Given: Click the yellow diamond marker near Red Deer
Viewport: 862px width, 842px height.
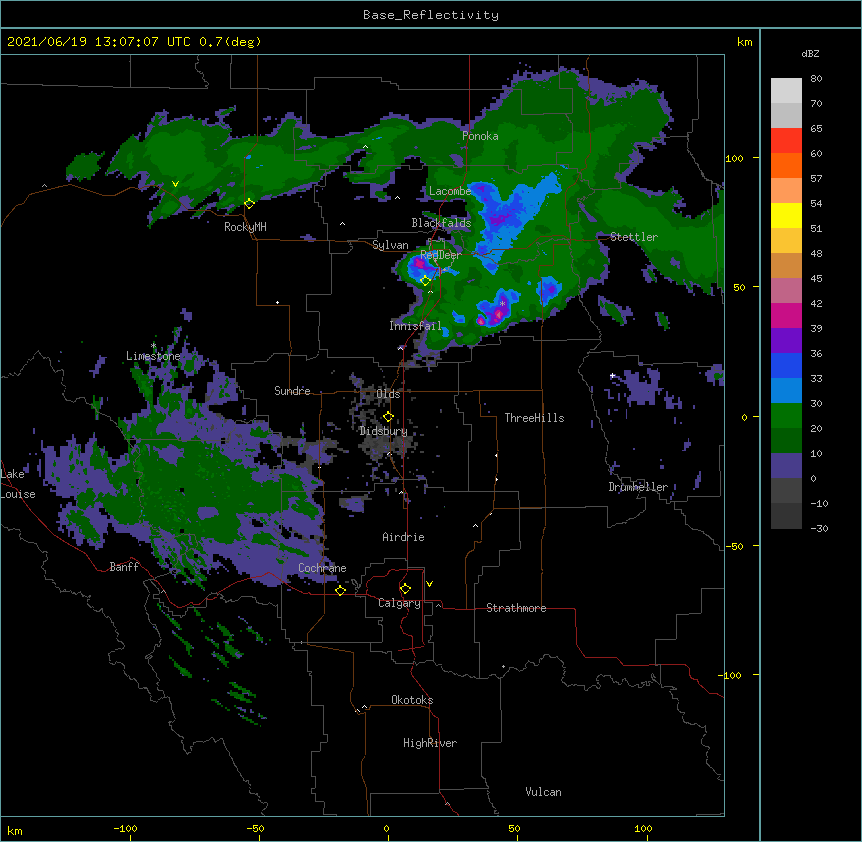Looking at the screenshot, I should [x=425, y=281].
